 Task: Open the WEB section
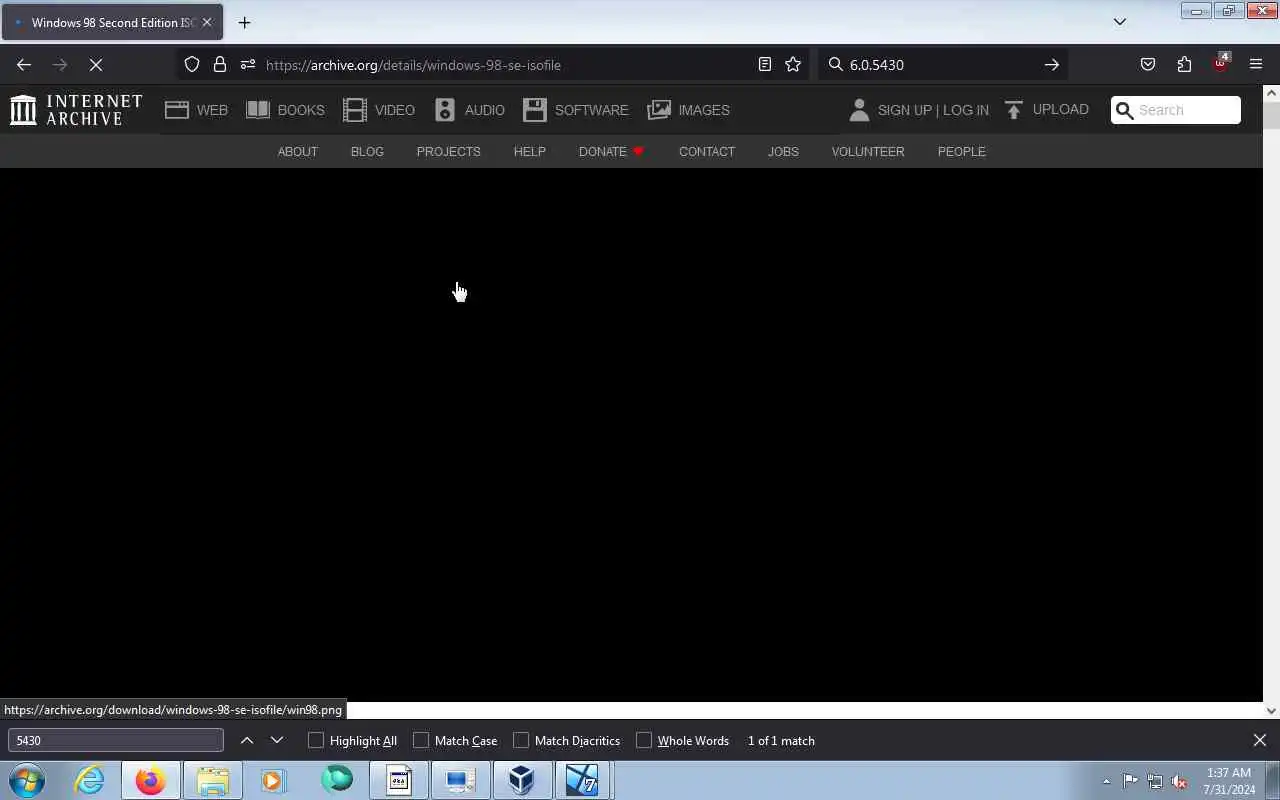tap(197, 110)
